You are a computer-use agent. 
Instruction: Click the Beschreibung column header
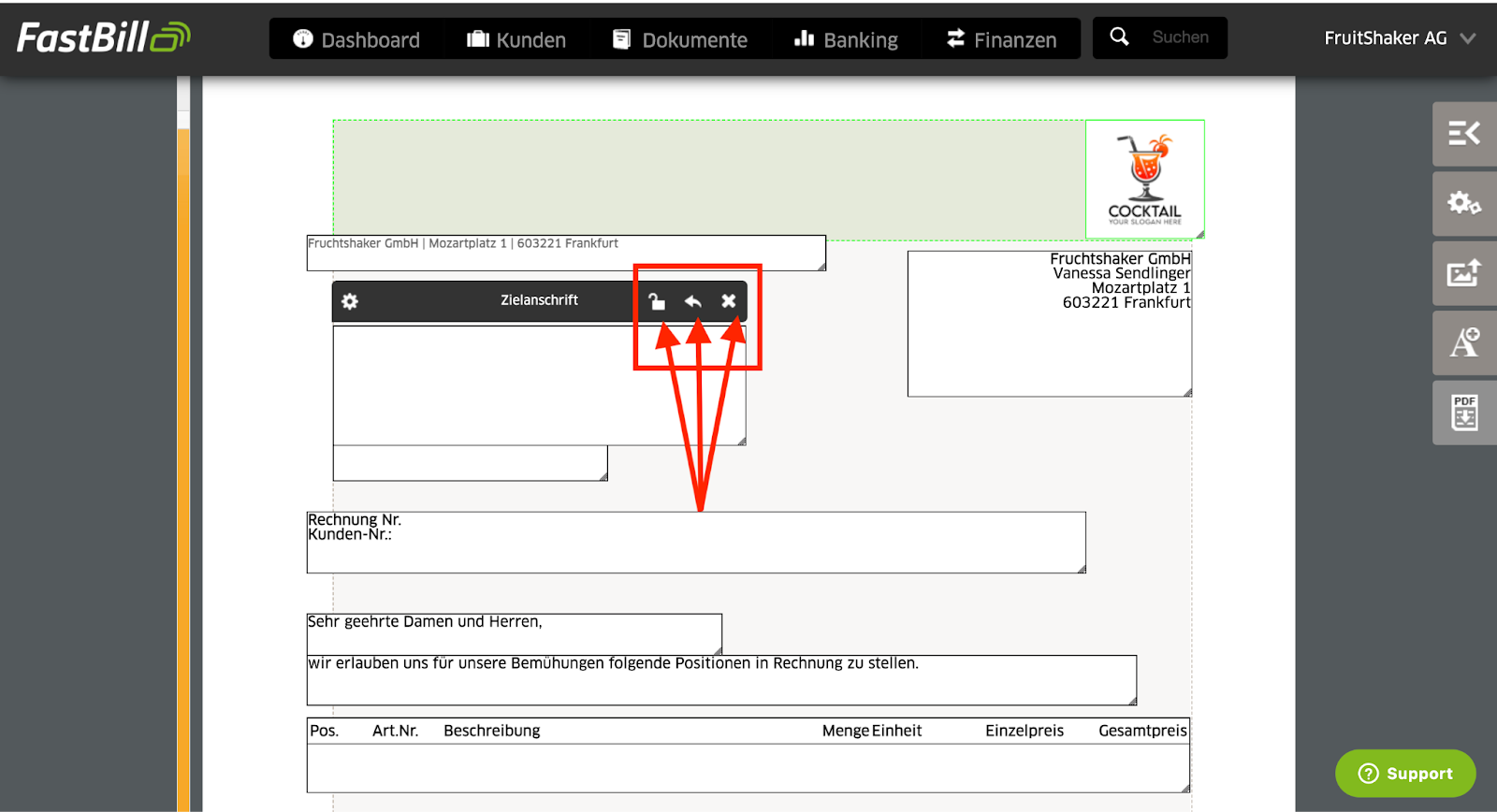coord(492,731)
